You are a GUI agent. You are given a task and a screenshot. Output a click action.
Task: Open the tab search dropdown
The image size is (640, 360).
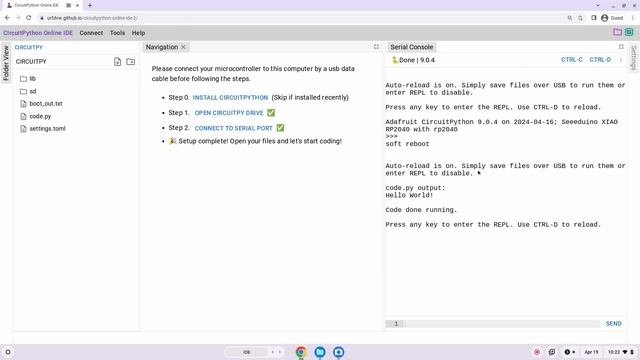[x=598, y=5]
